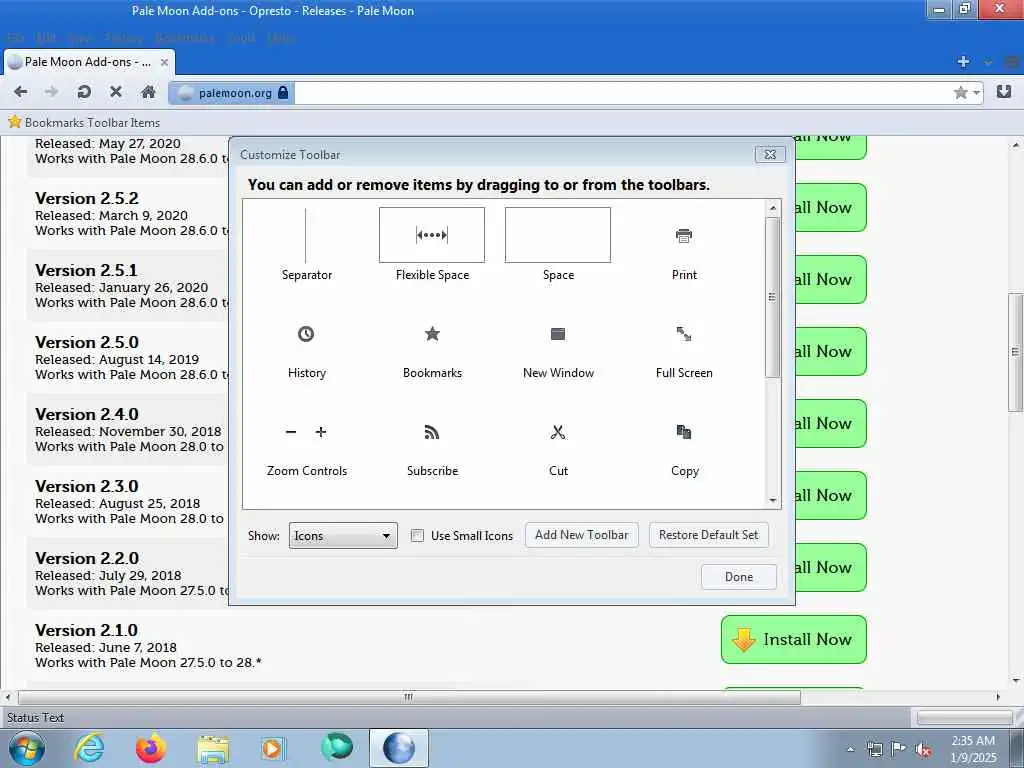Viewport: 1024px width, 768px height.
Task: Click Restore Default Set button
Action: (708, 535)
